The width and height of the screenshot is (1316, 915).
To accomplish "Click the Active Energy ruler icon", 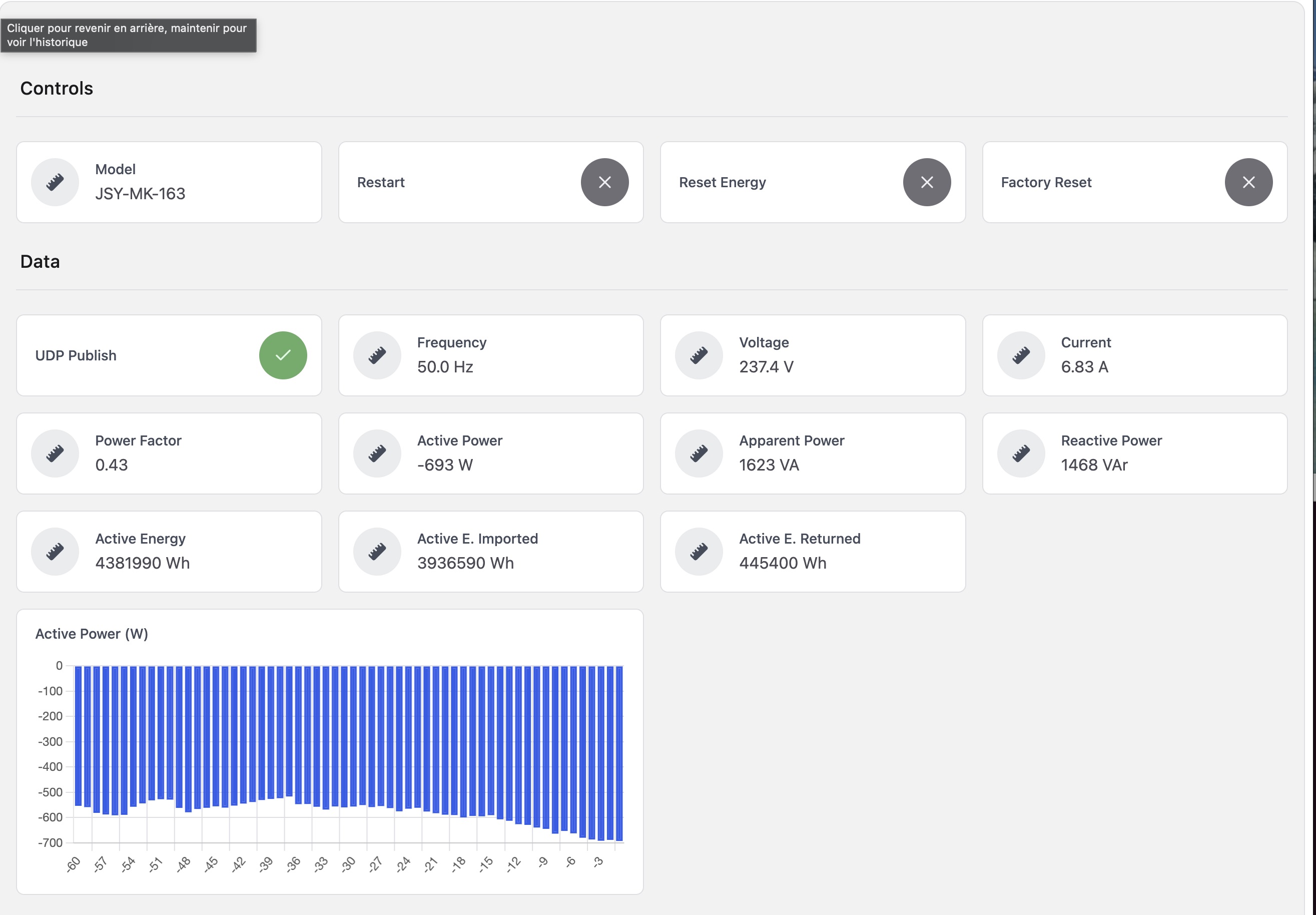I will point(55,552).
